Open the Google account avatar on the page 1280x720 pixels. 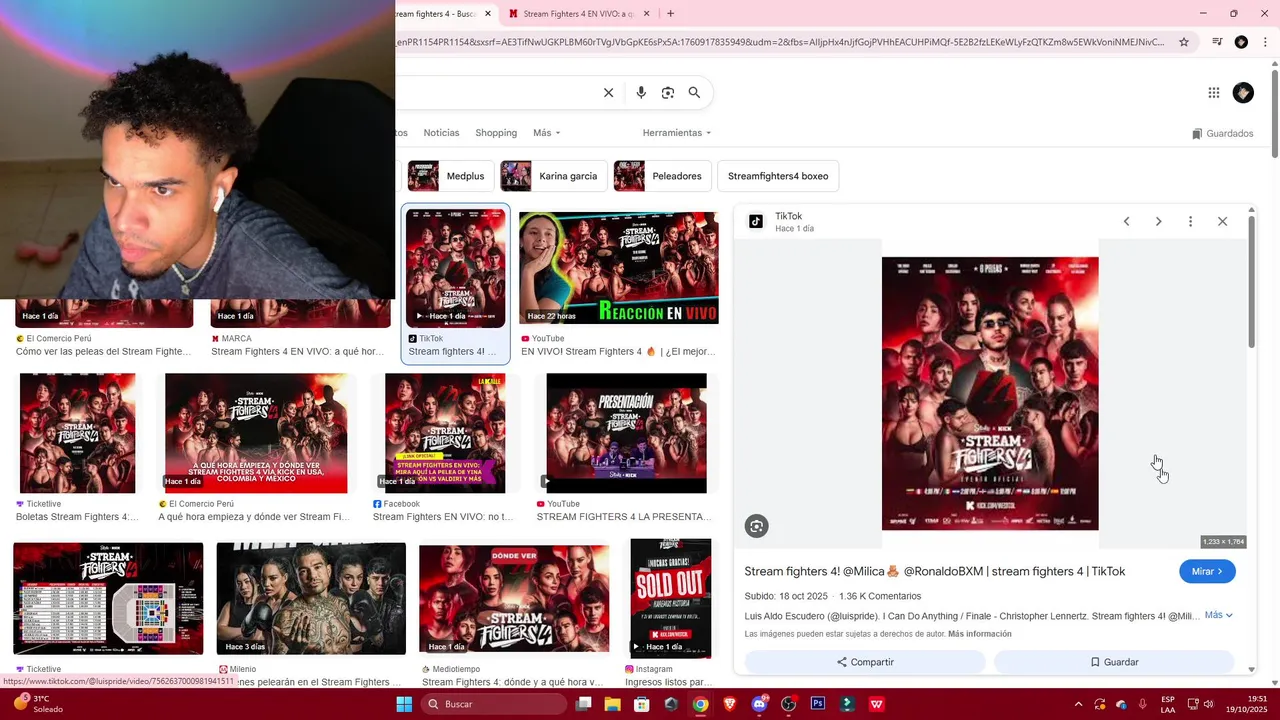click(x=1243, y=93)
